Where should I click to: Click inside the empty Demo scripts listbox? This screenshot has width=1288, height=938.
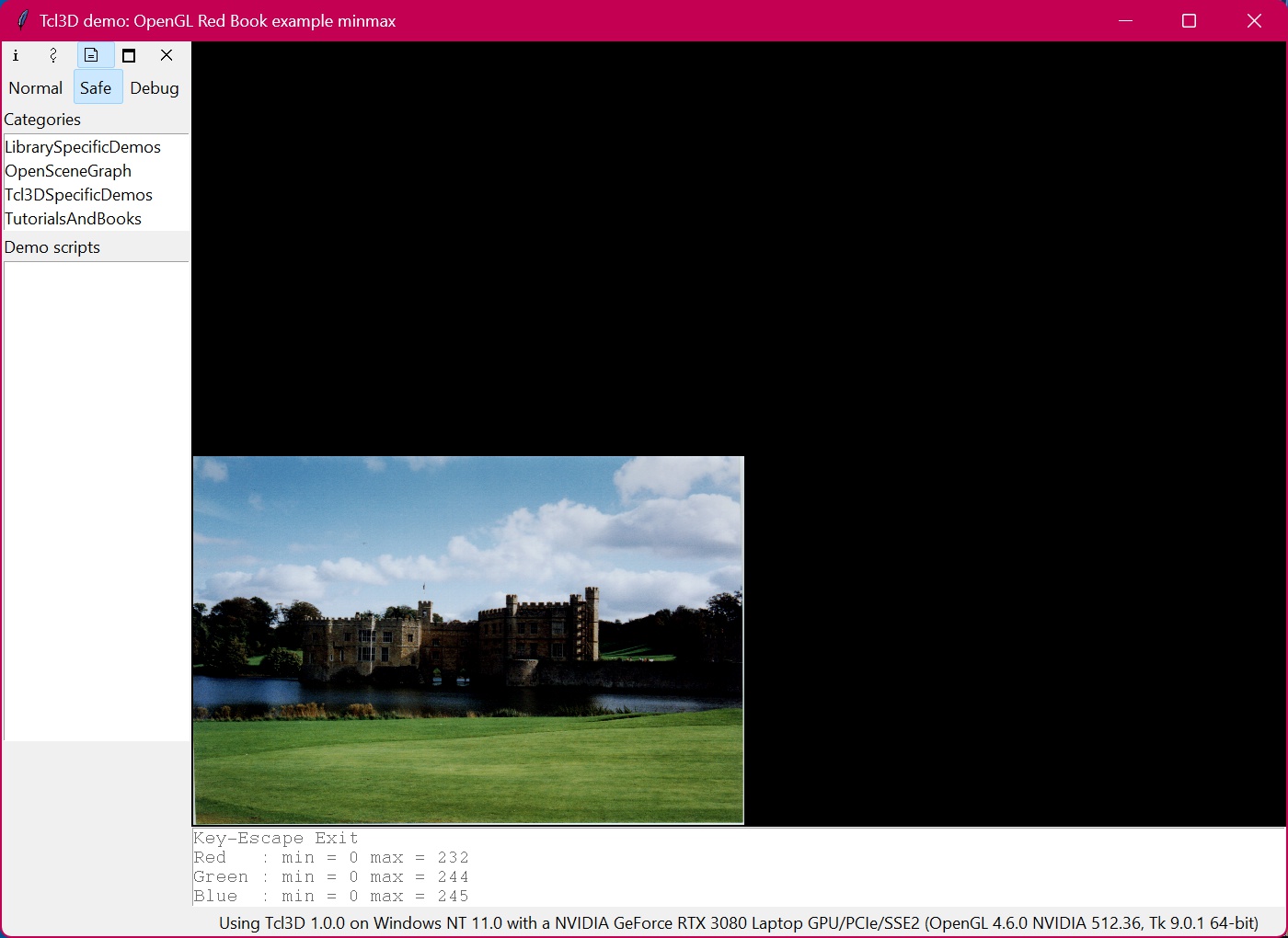point(96,501)
